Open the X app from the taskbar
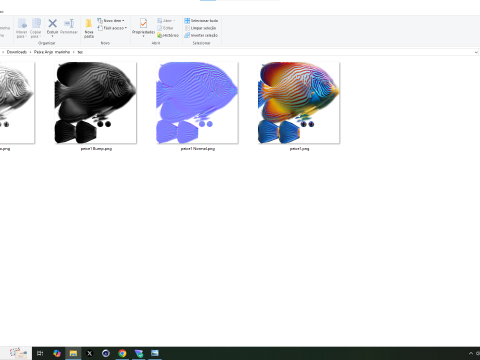Image resolution: width=480 pixels, height=360 pixels. (89, 353)
